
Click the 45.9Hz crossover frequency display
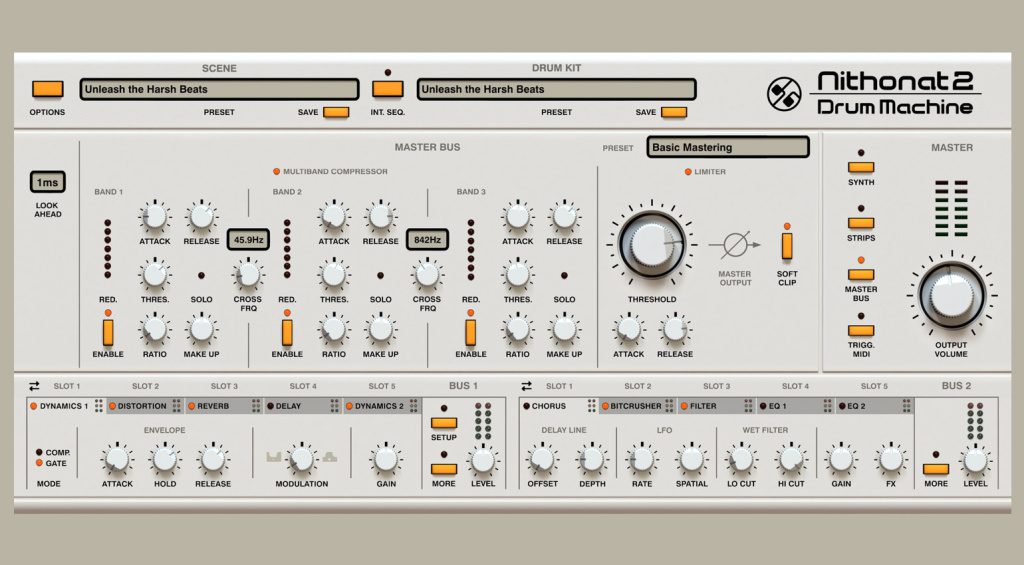pyautogui.click(x=248, y=240)
